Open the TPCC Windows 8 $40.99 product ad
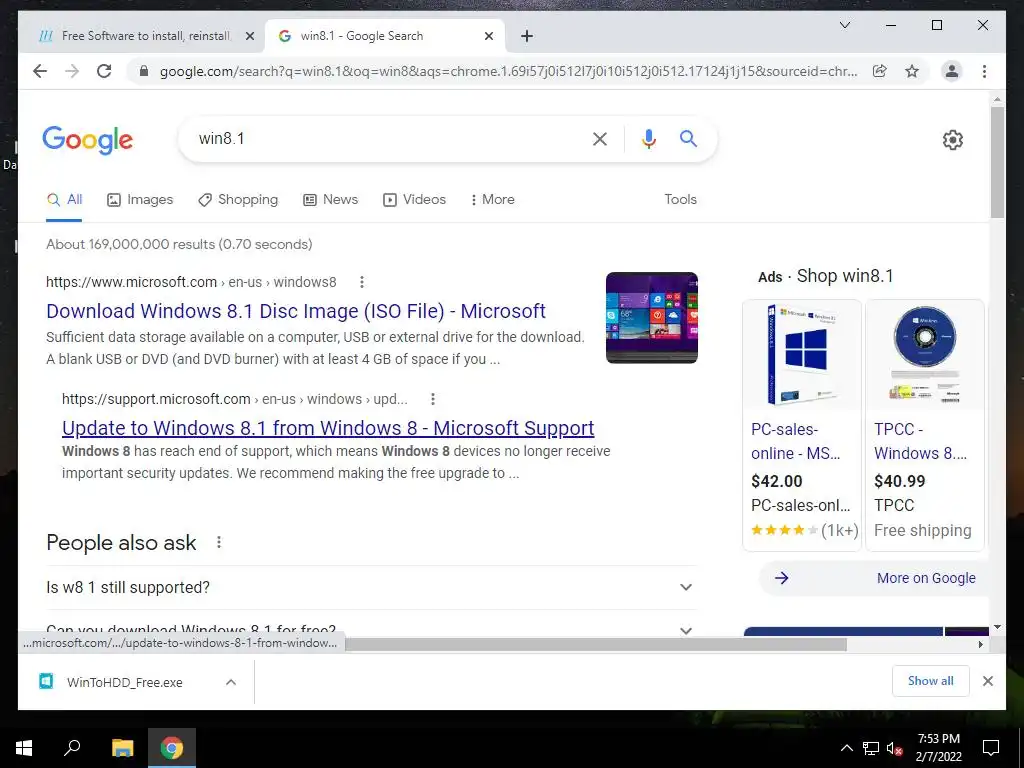Viewport: 1024px width, 768px height. (925, 425)
